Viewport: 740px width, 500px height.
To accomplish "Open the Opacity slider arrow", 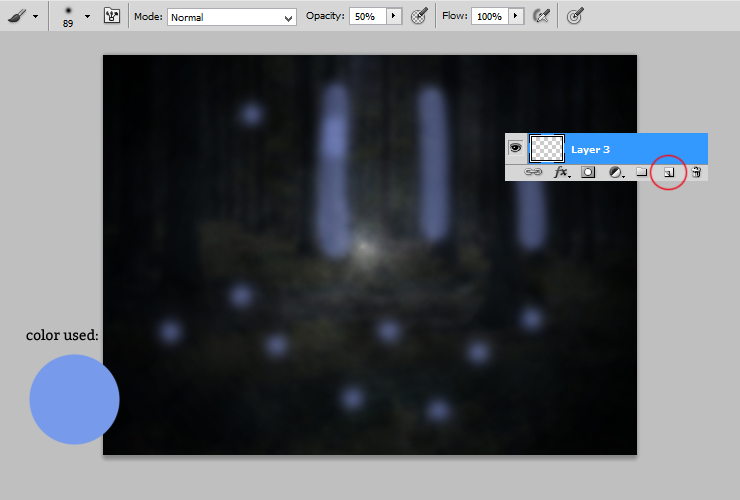I will pyautogui.click(x=394, y=16).
